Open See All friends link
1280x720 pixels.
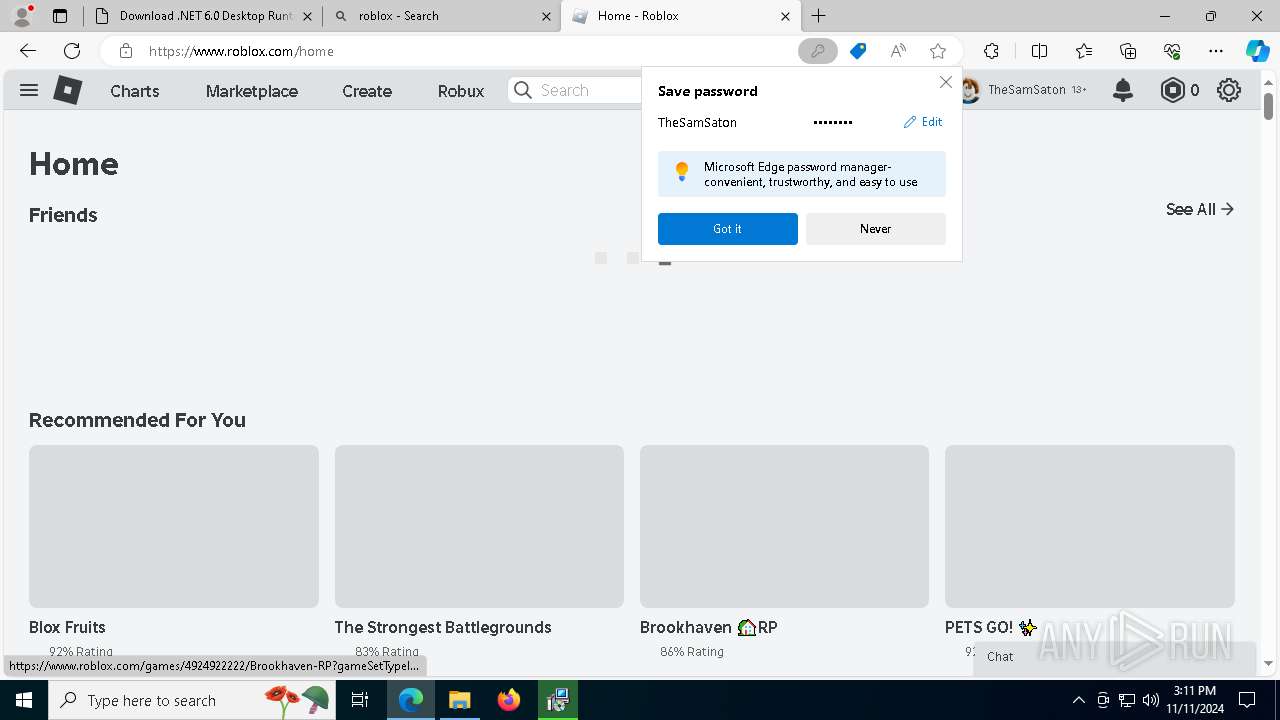tap(1200, 209)
